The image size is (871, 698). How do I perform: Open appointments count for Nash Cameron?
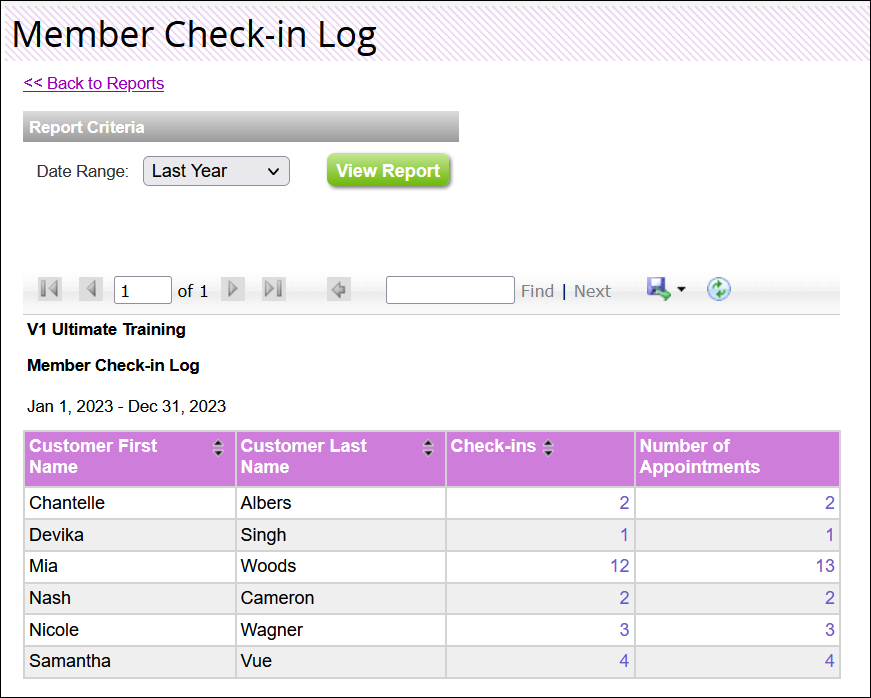[829, 598]
